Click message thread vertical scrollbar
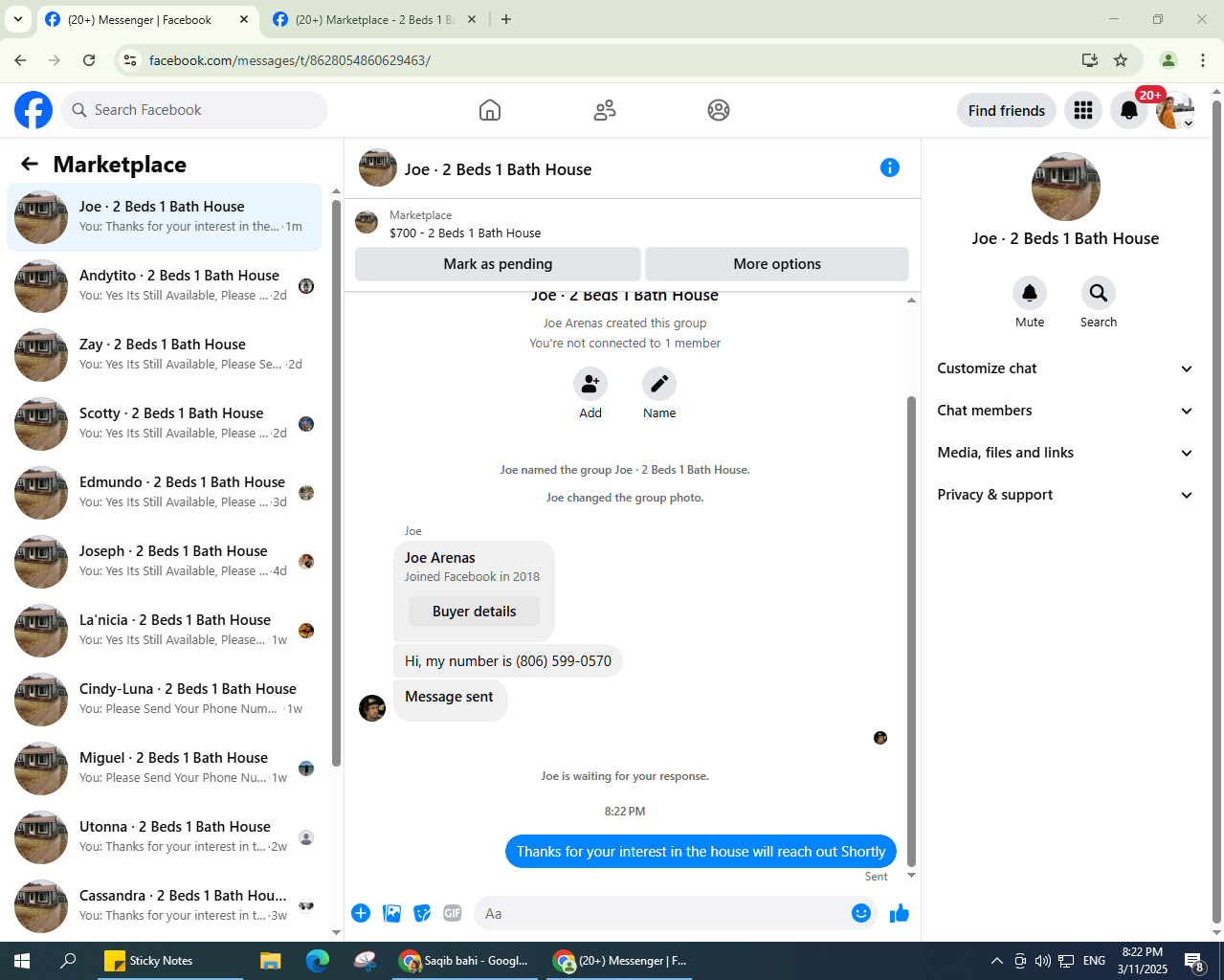Viewport: 1224px width, 980px height. tap(911, 632)
